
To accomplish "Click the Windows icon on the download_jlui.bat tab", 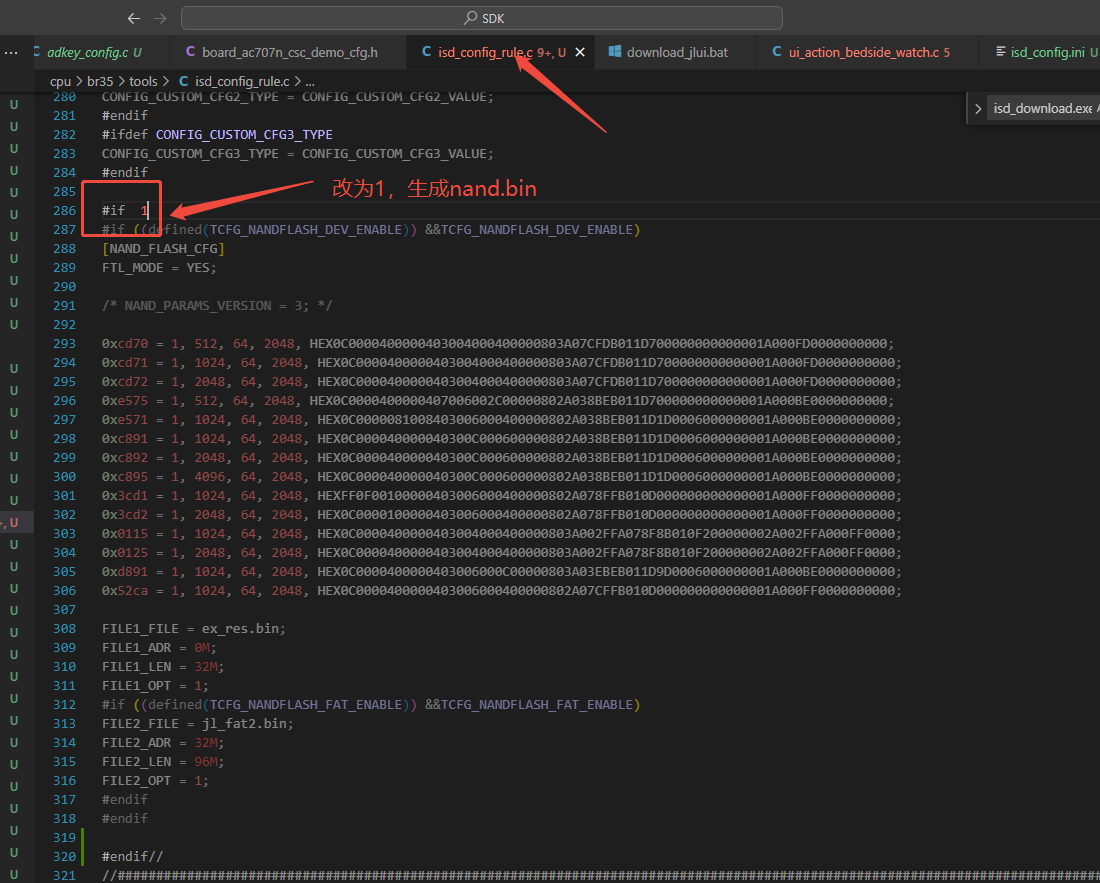I will click(x=615, y=52).
